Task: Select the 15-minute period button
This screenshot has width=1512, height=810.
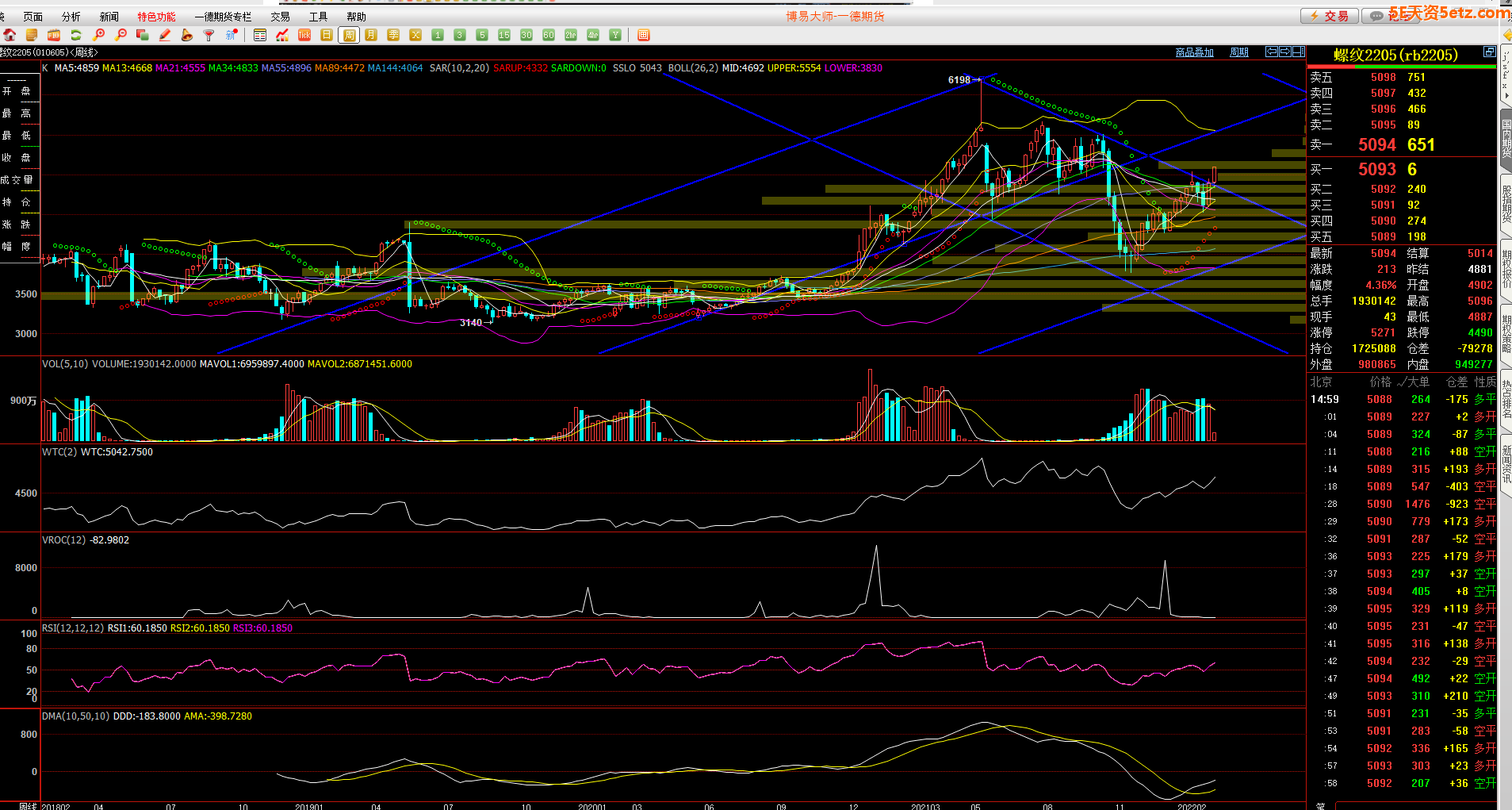Action: coord(504,35)
